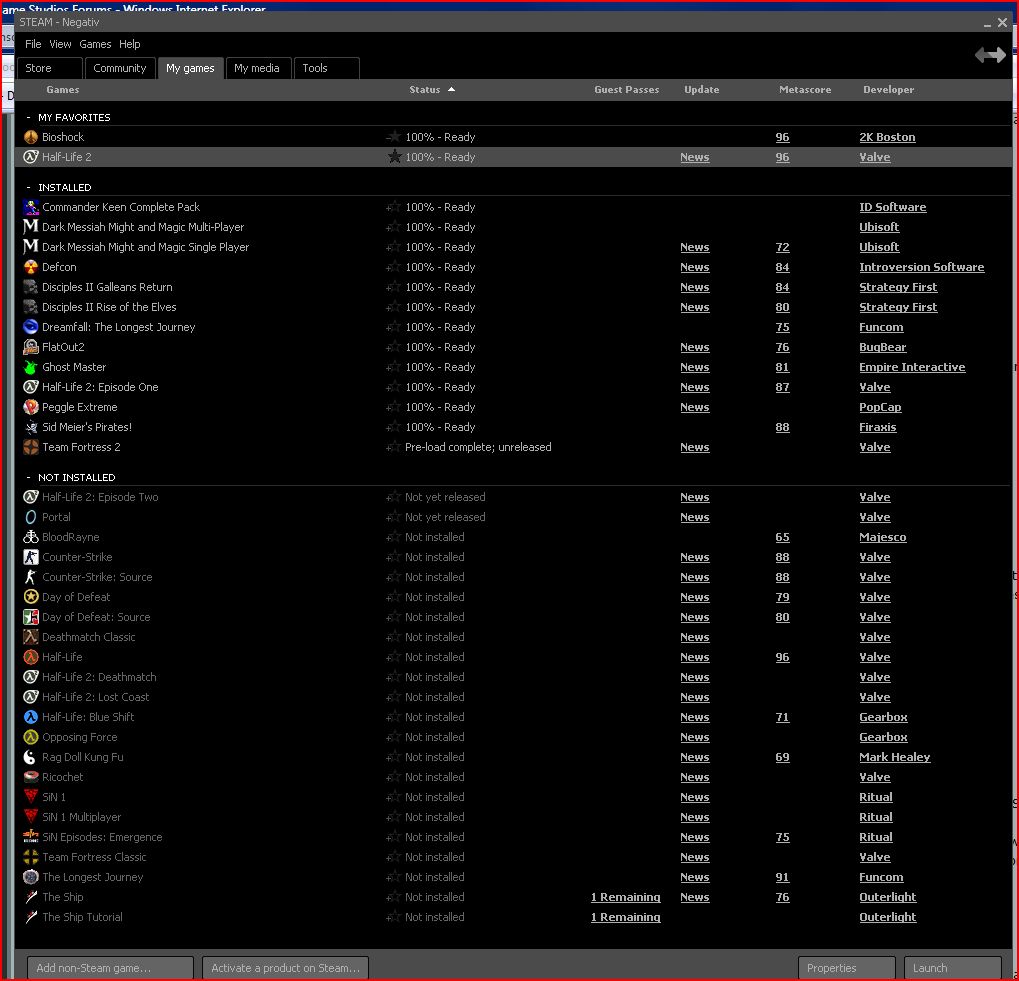1019x981 pixels.
Task: Toggle favorite star for Defcon
Action: pyautogui.click(x=394, y=267)
